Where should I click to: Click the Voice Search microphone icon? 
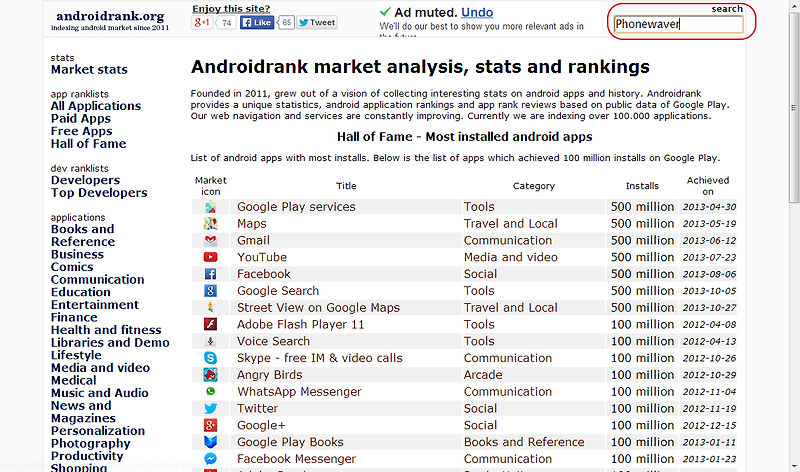(x=210, y=341)
